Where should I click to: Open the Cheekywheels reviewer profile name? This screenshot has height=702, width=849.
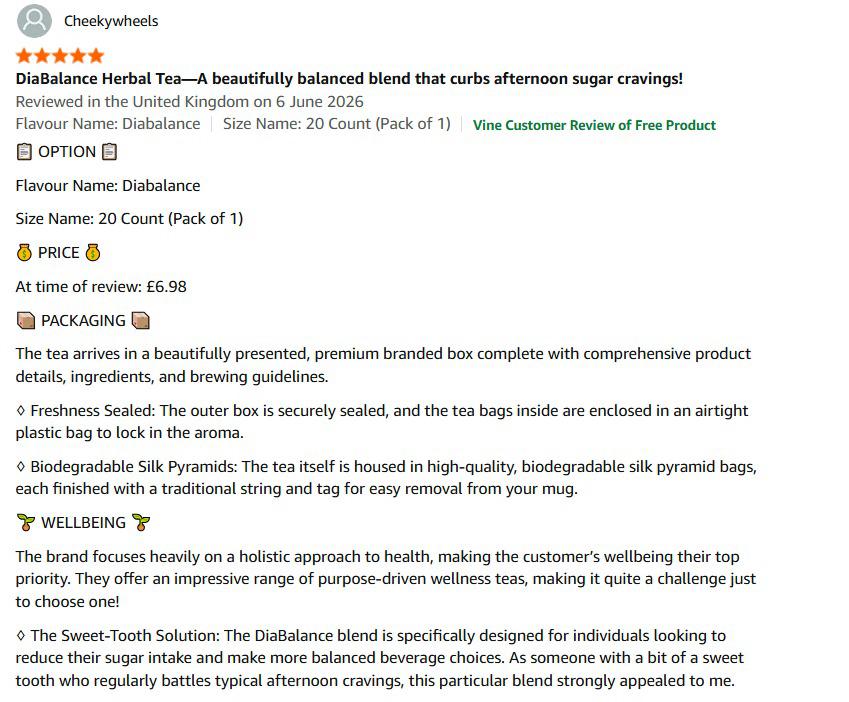tap(111, 21)
